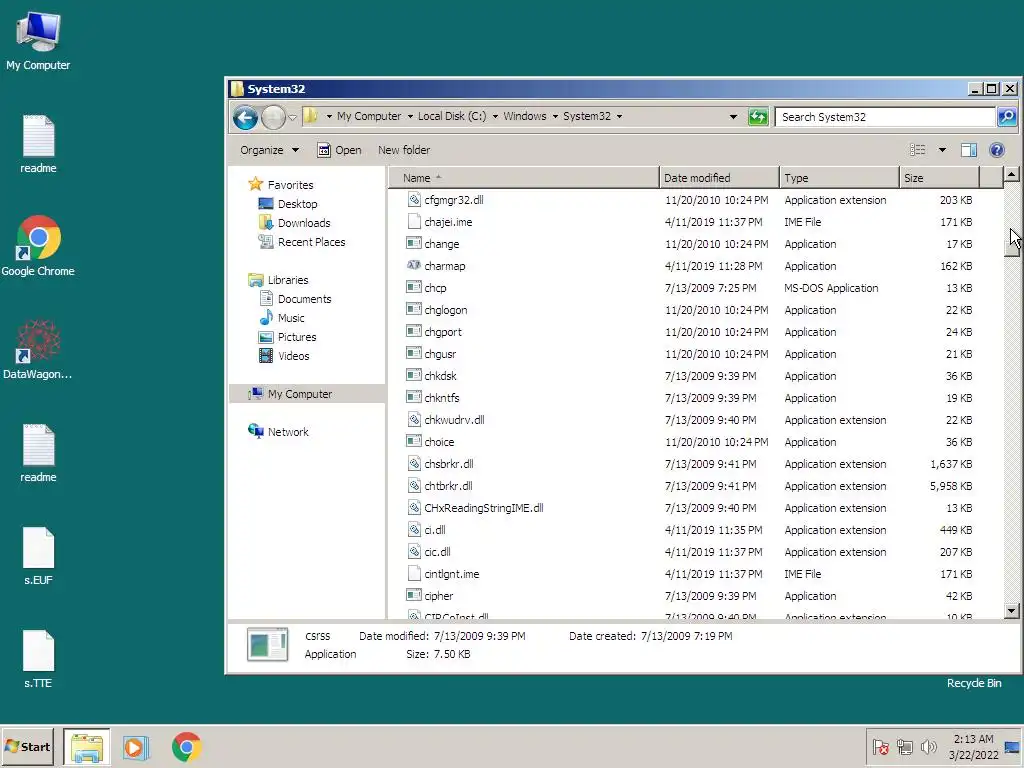Click the Search System32 field

886,117
